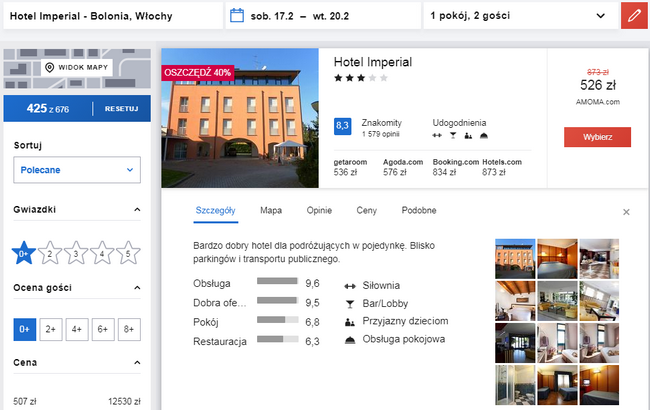Click the map pin in Widok Mapy

pos(49,67)
